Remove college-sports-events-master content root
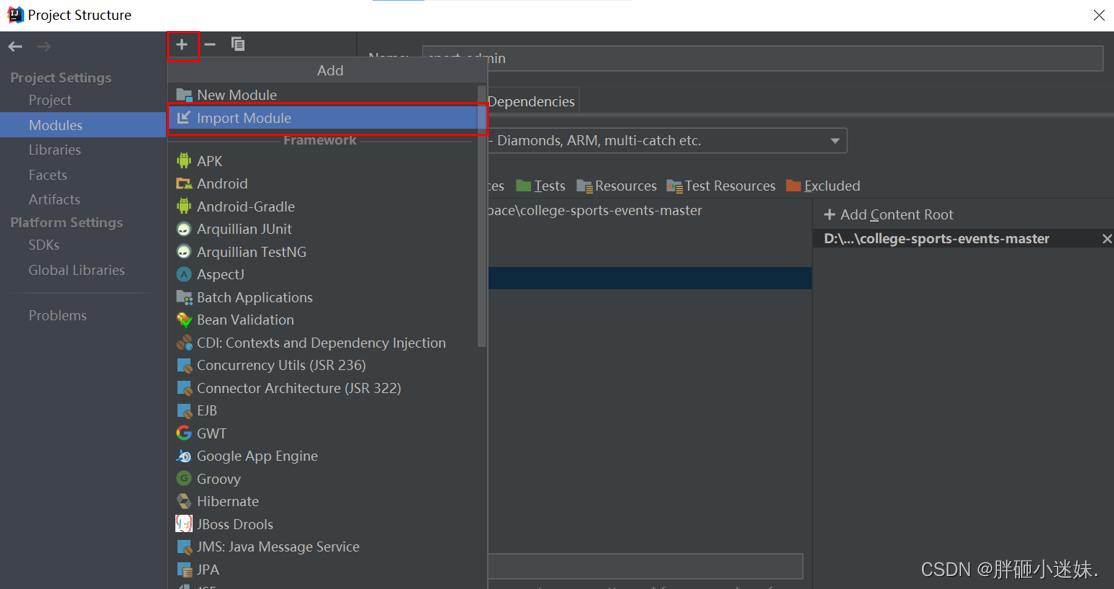The height and width of the screenshot is (589, 1114). [x=1106, y=239]
